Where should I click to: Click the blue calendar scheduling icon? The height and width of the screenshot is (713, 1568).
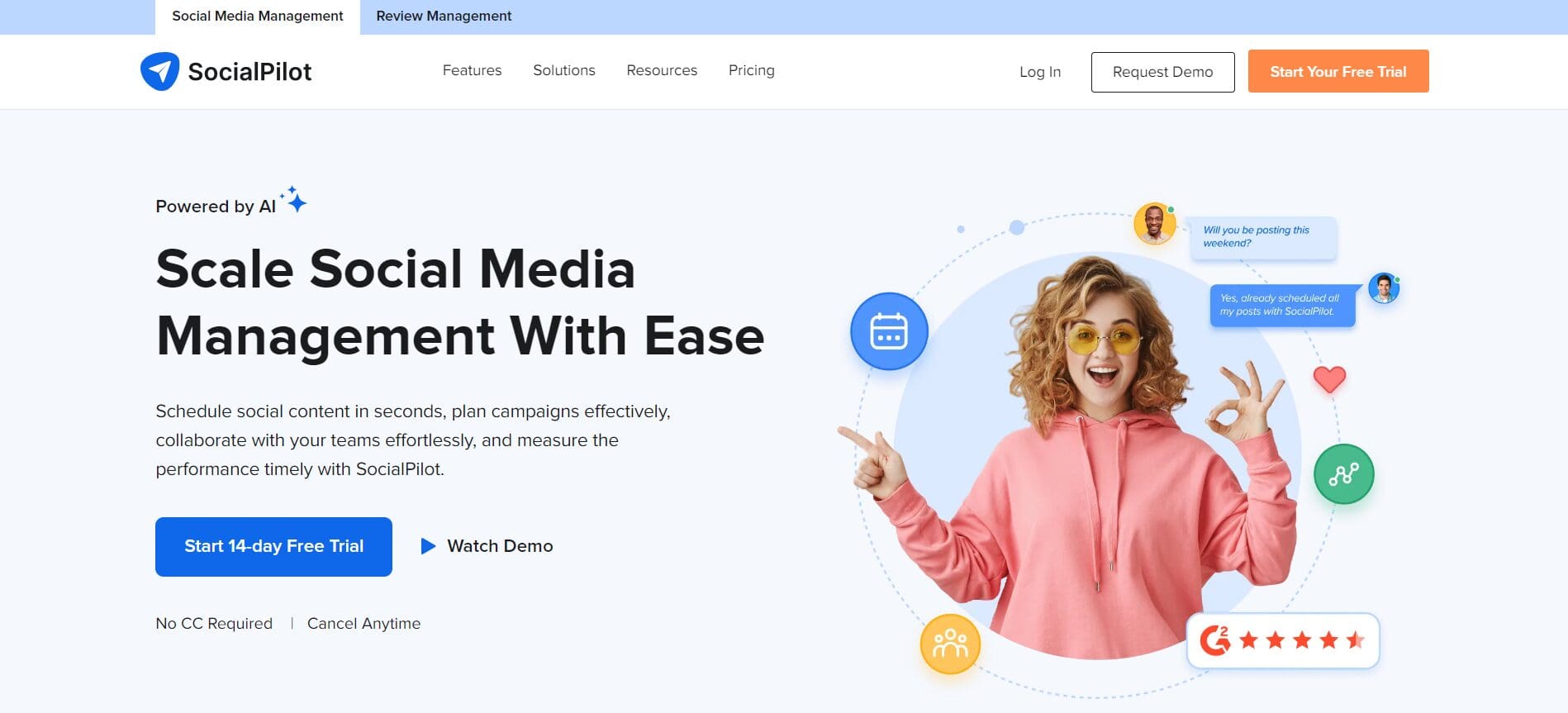[x=889, y=331]
